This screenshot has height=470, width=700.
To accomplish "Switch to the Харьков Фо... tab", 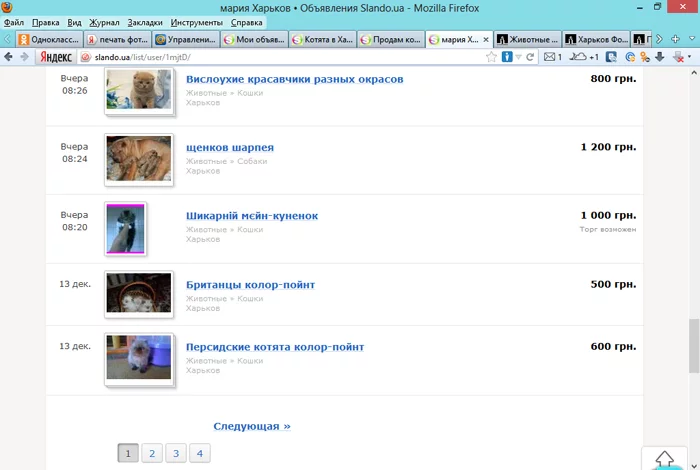I will [x=596, y=40].
